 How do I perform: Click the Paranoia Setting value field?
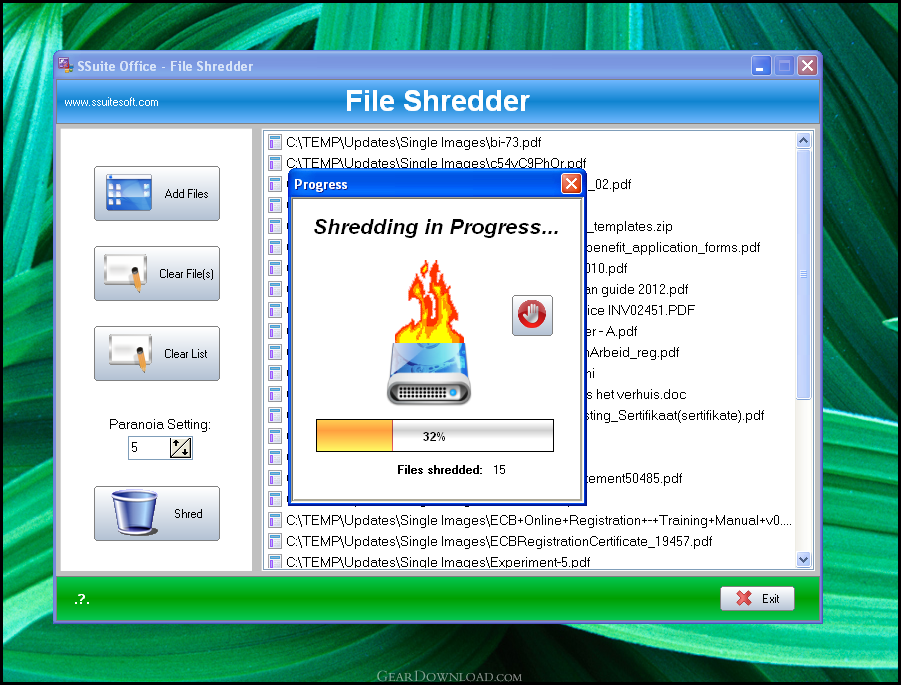pyautogui.click(x=149, y=448)
